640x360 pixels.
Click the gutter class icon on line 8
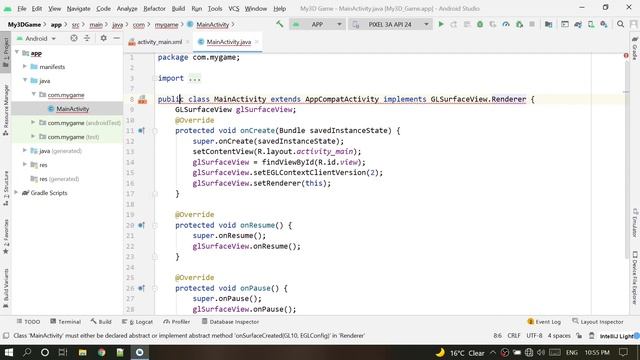[142, 99]
